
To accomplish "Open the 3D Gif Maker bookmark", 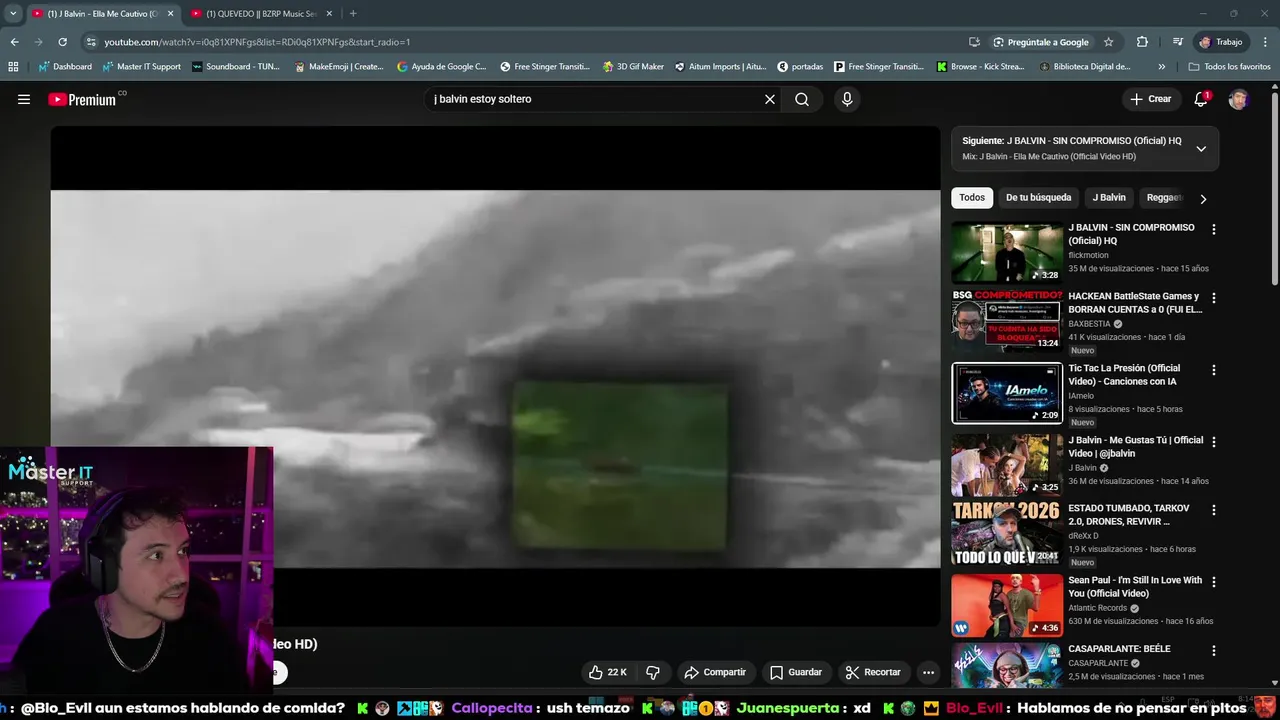I will pyautogui.click(x=633, y=67).
